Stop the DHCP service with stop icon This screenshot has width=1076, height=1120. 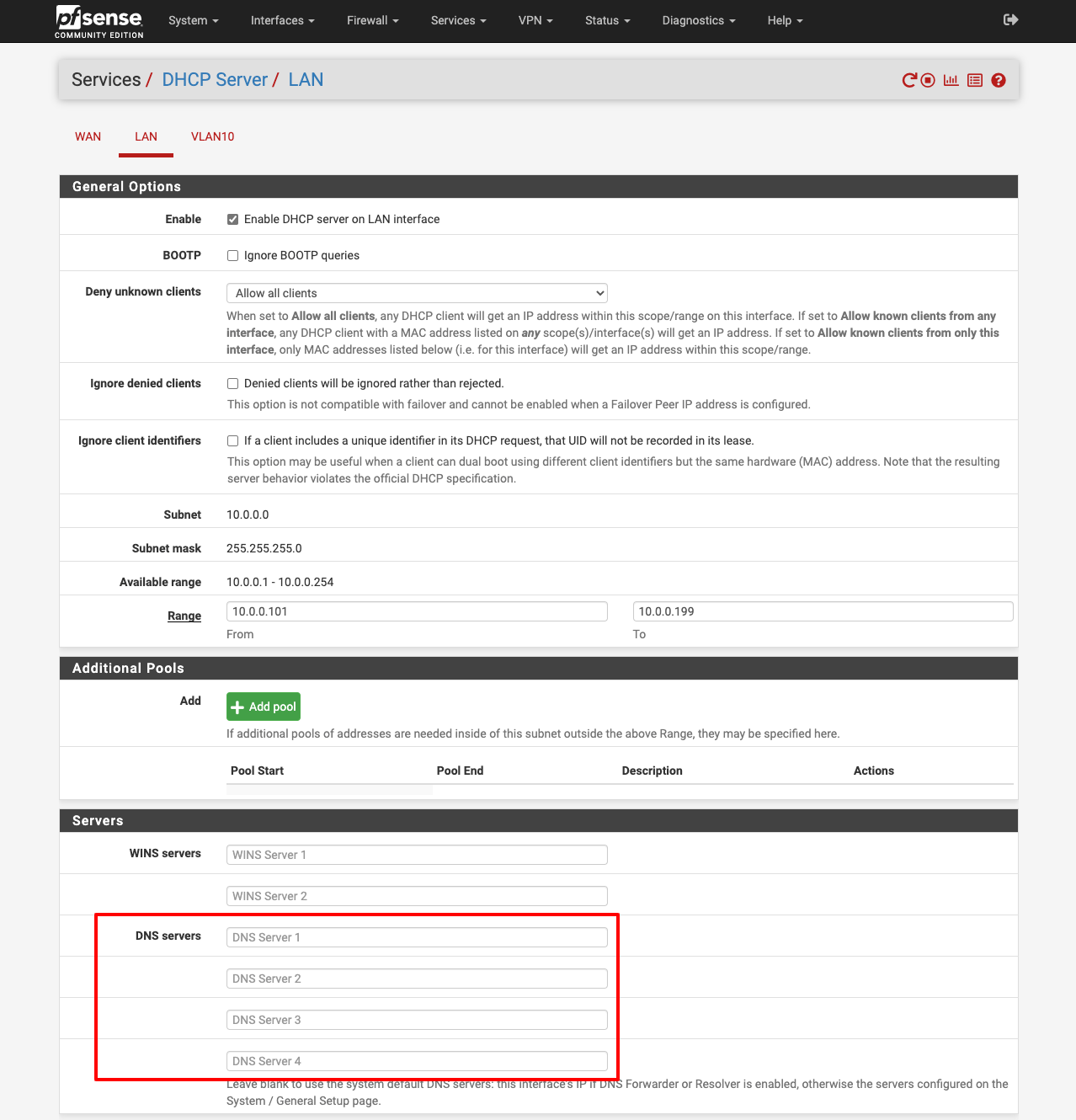coord(928,80)
